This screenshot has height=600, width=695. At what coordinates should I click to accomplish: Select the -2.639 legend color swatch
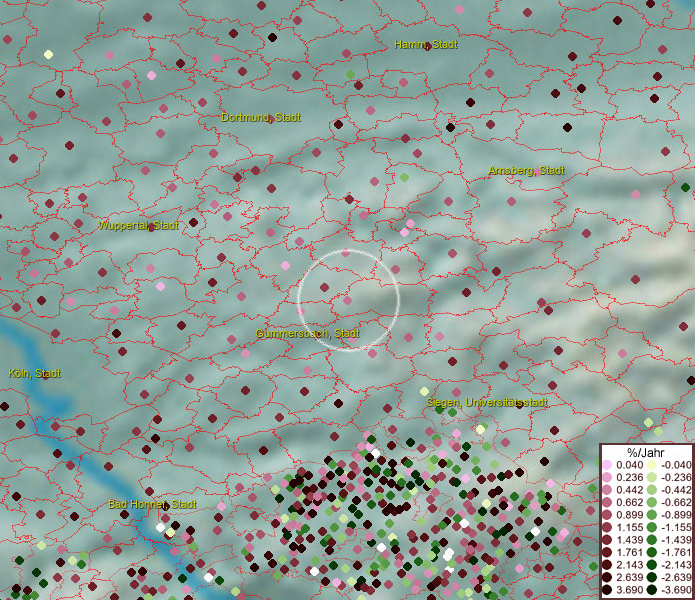(x=652, y=577)
